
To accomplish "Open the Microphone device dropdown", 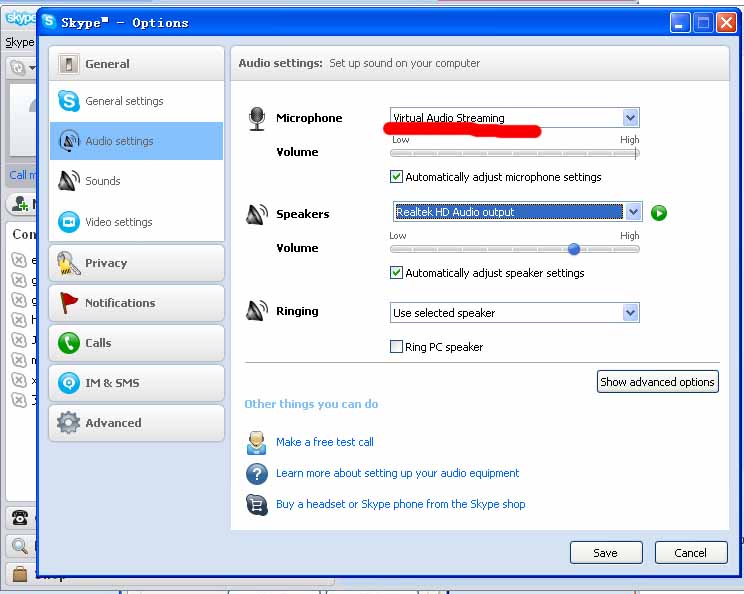I will click(515, 118).
